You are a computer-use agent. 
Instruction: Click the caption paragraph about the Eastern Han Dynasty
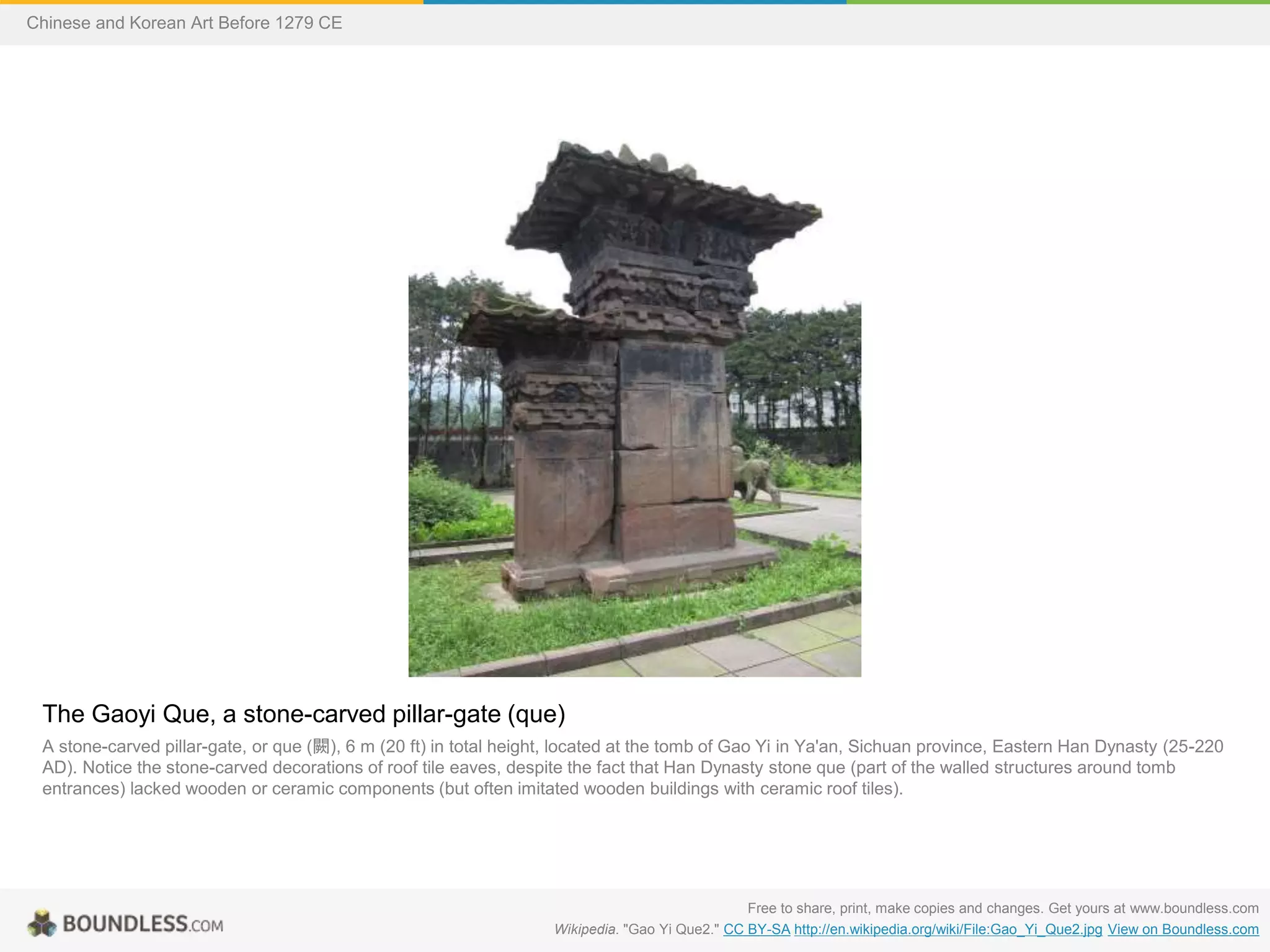(x=633, y=767)
